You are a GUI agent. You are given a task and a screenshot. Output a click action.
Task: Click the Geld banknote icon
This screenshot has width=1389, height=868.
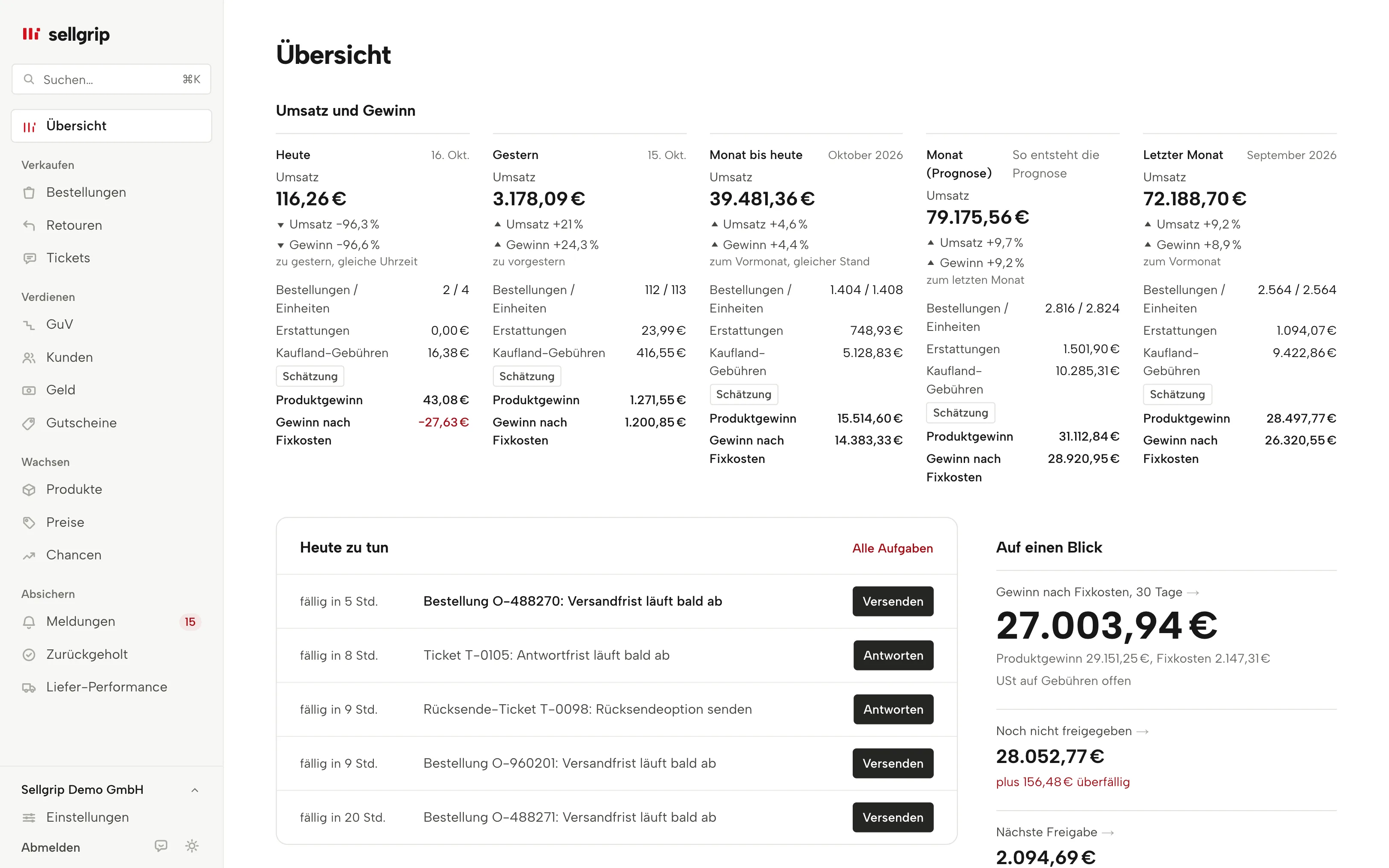pyautogui.click(x=29, y=390)
